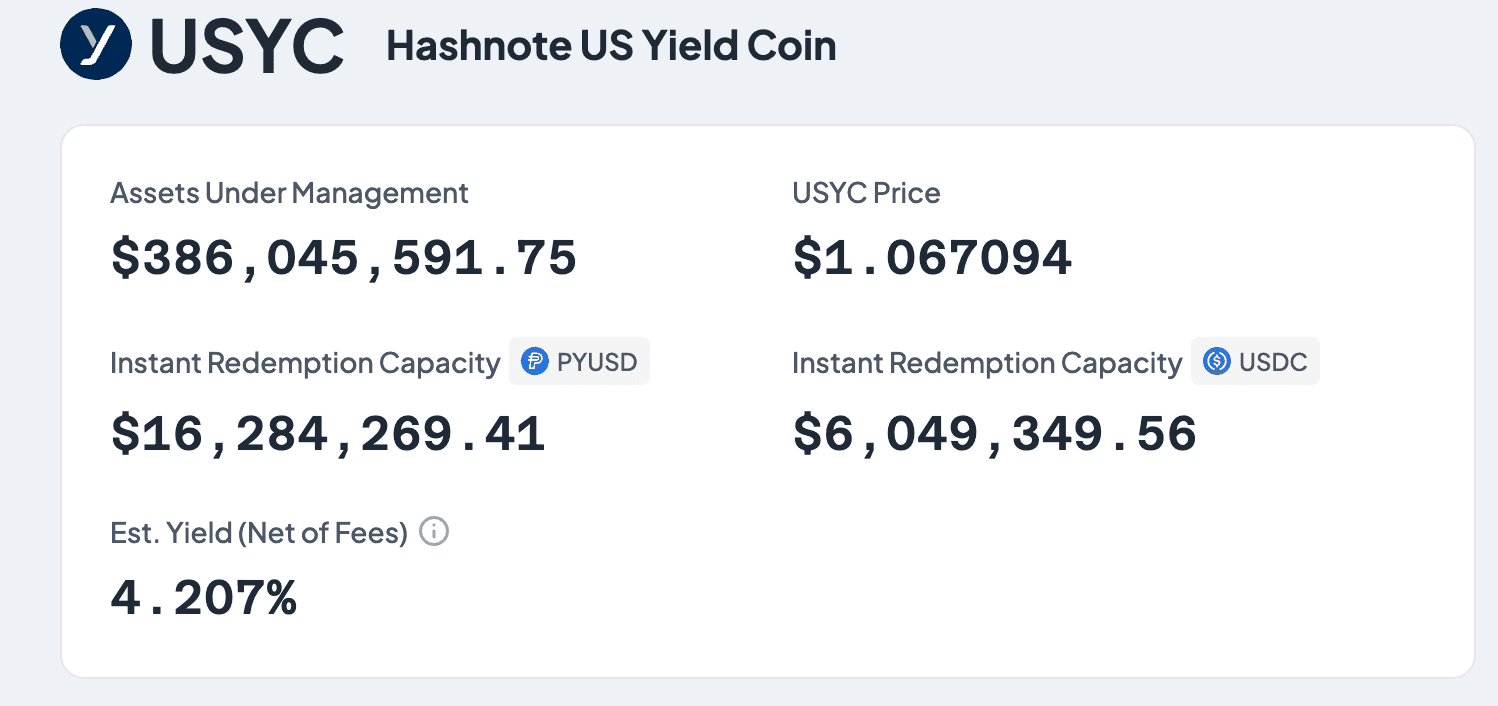The height and width of the screenshot is (706, 1498).
Task: Select the $16,284,269.41 redemption value
Action: (328, 434)
